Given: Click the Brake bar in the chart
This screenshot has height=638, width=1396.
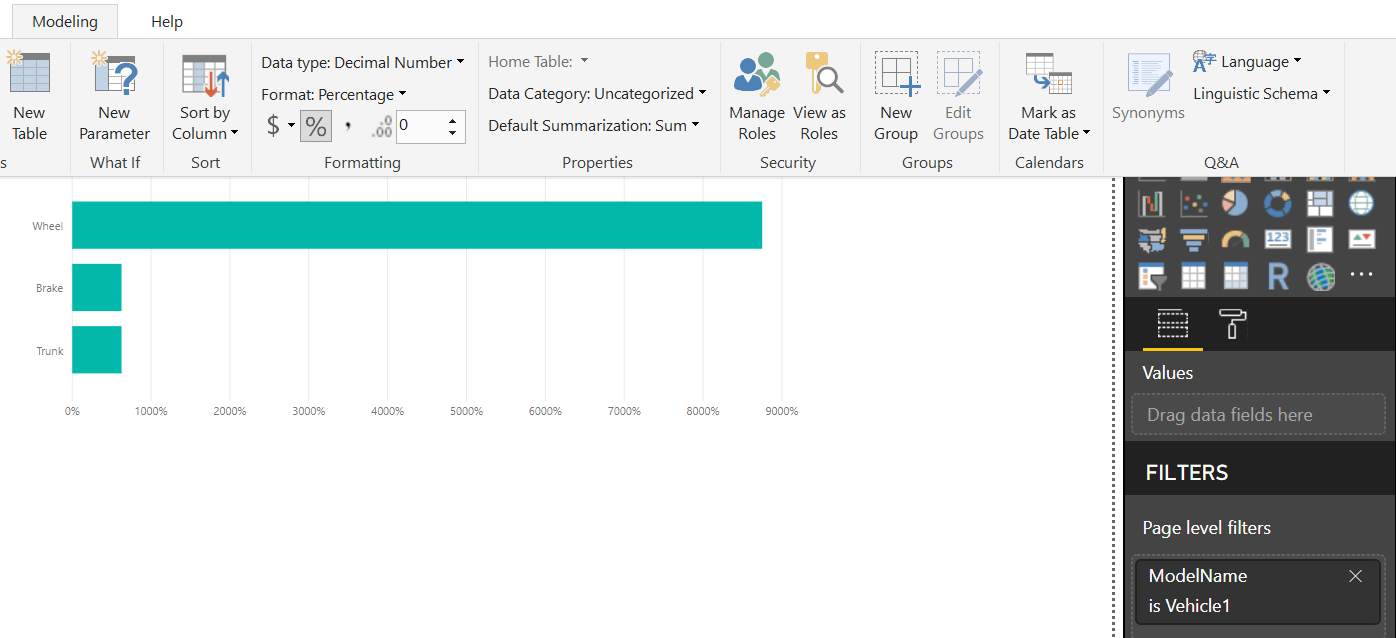Looking at the screenshot, I should pos(96,288).
